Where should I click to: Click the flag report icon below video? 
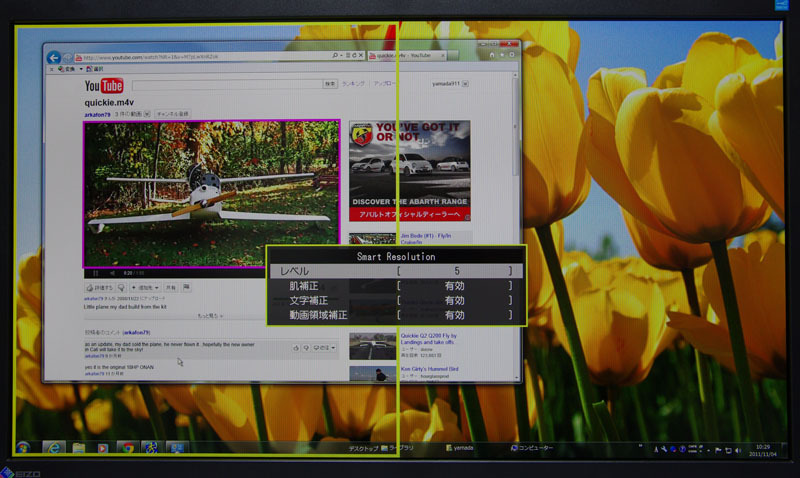[185, 287]
